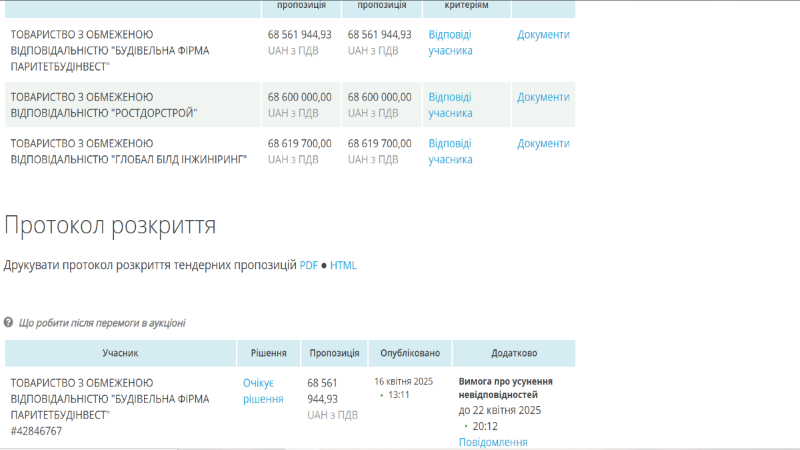800x450 pixels.
Task: Open 'Що робити після перемоги в аукціоні' hint
Action: tap(102, 323)
